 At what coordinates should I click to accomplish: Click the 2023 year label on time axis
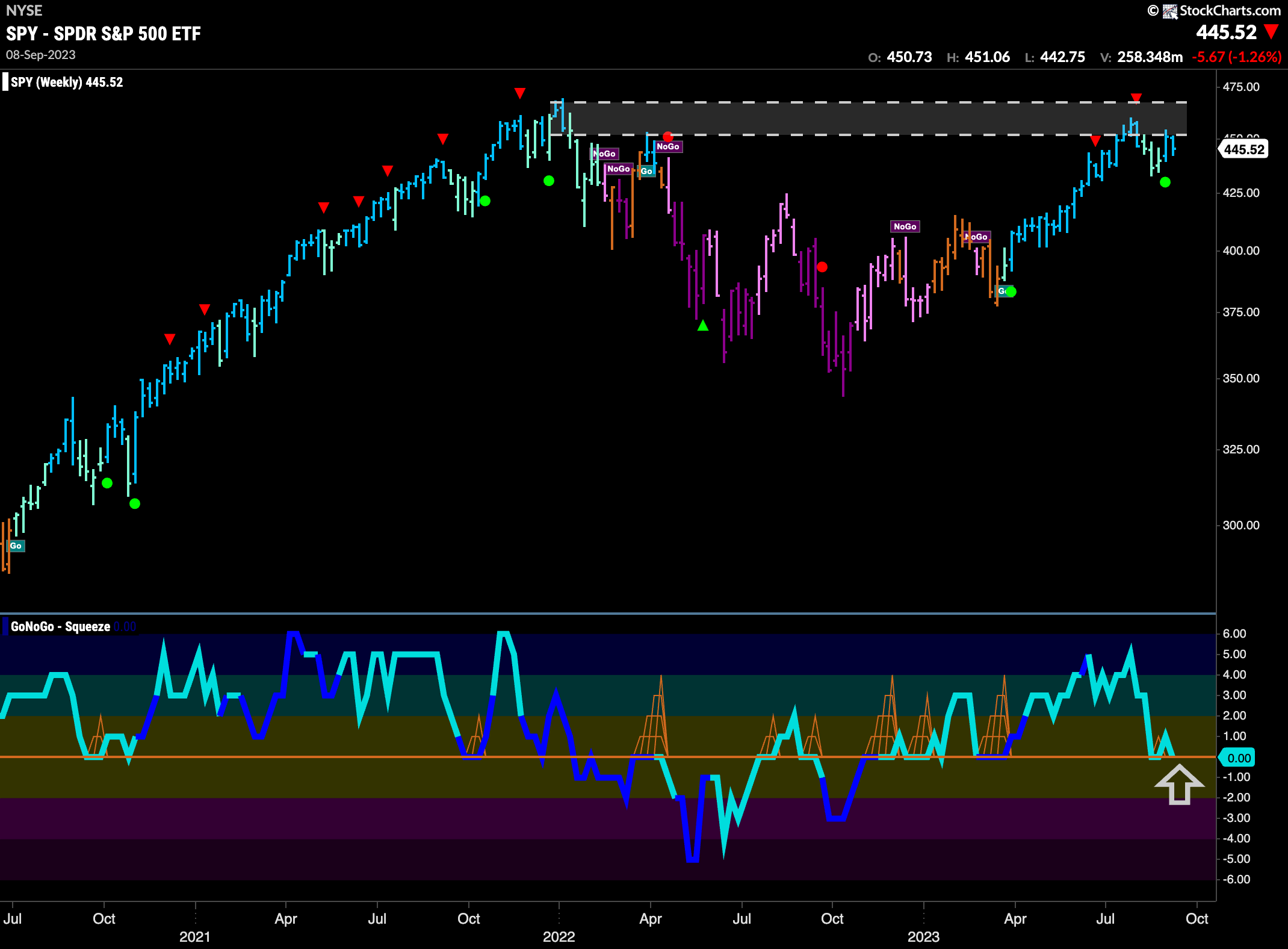click(924, 937)
